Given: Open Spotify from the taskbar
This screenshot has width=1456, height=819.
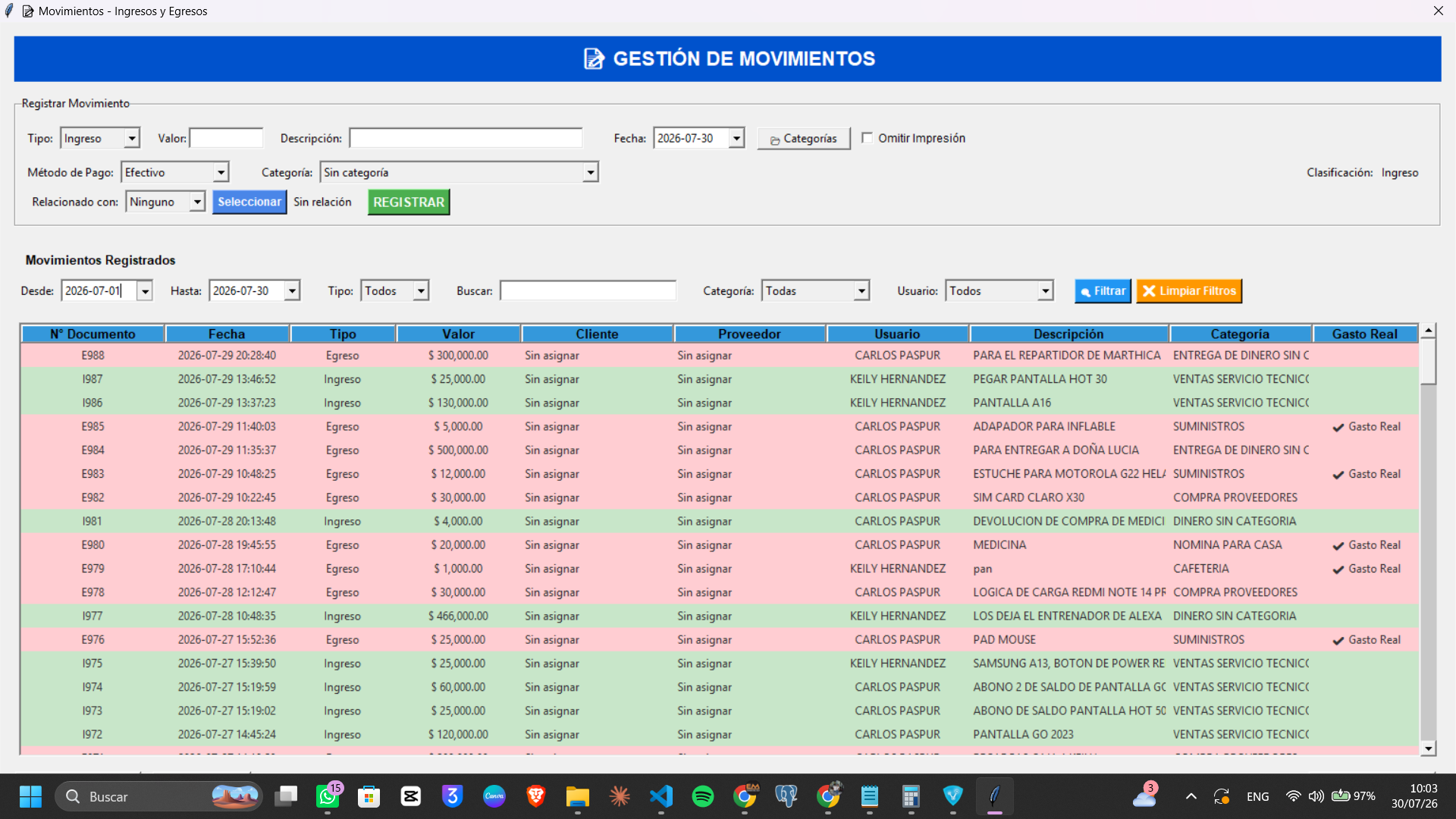Looking at the screenshot, I should coord(703,796).
